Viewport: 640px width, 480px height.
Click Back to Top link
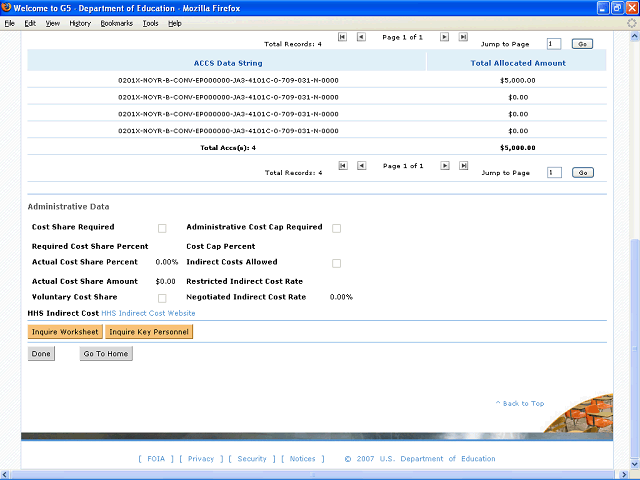pos(520,403)
